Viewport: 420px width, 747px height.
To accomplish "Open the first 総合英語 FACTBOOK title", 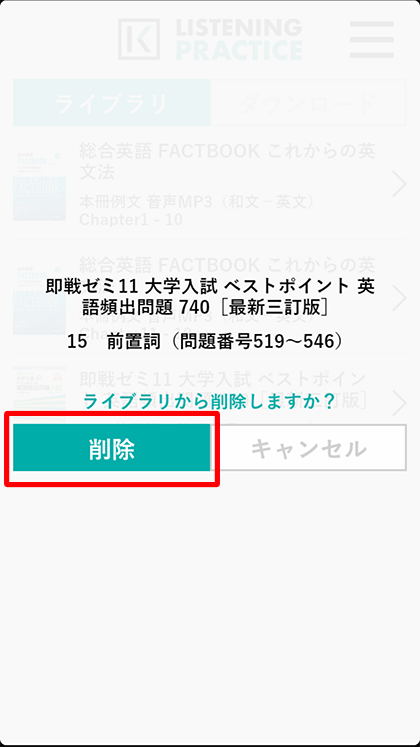I will [227, 162].
